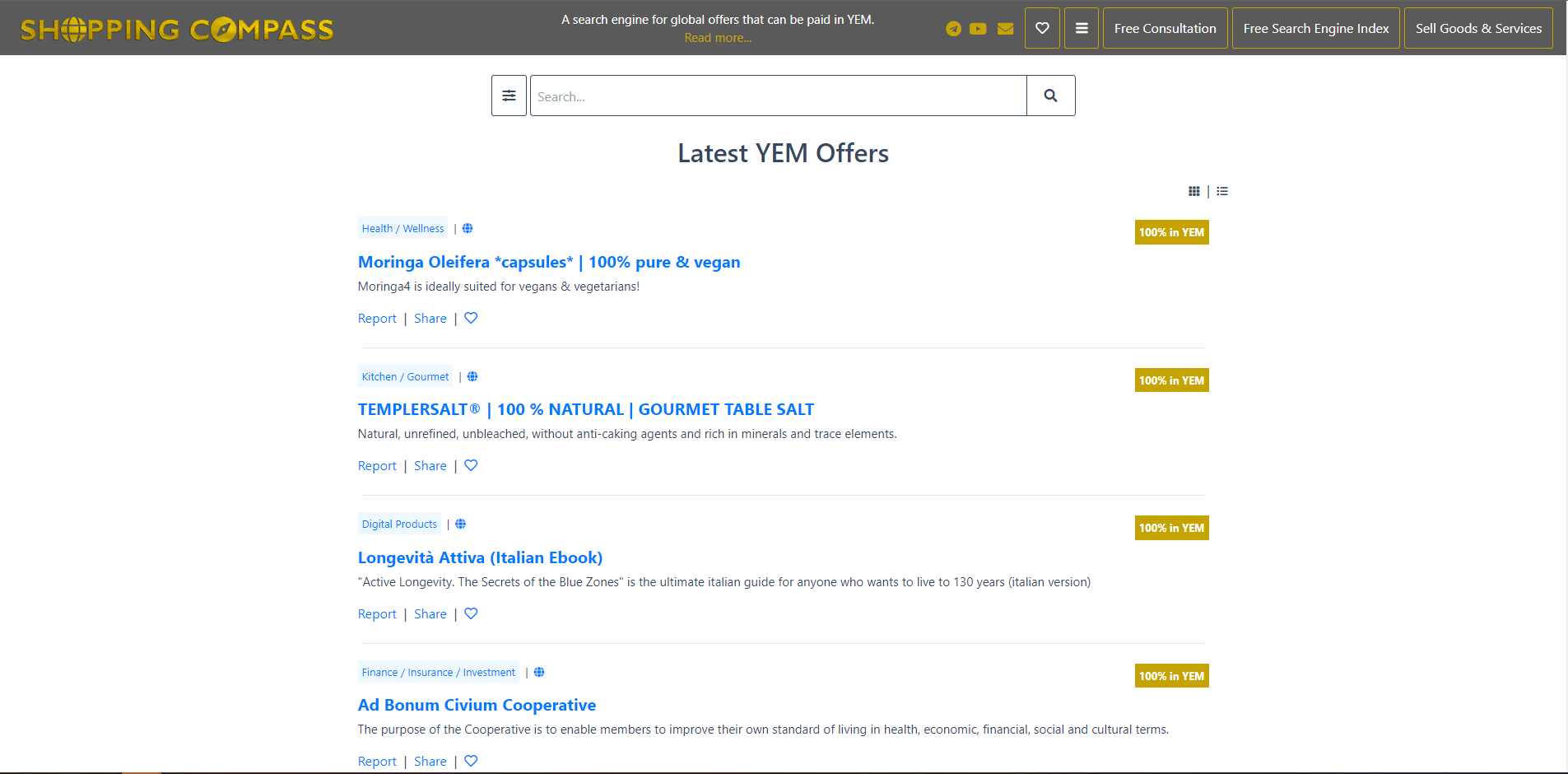The image size is (1568, 774).
Task: Click globe icon beside Finance / Insurance / Investment
Action: pyautogui.click(x=539, y=672)
